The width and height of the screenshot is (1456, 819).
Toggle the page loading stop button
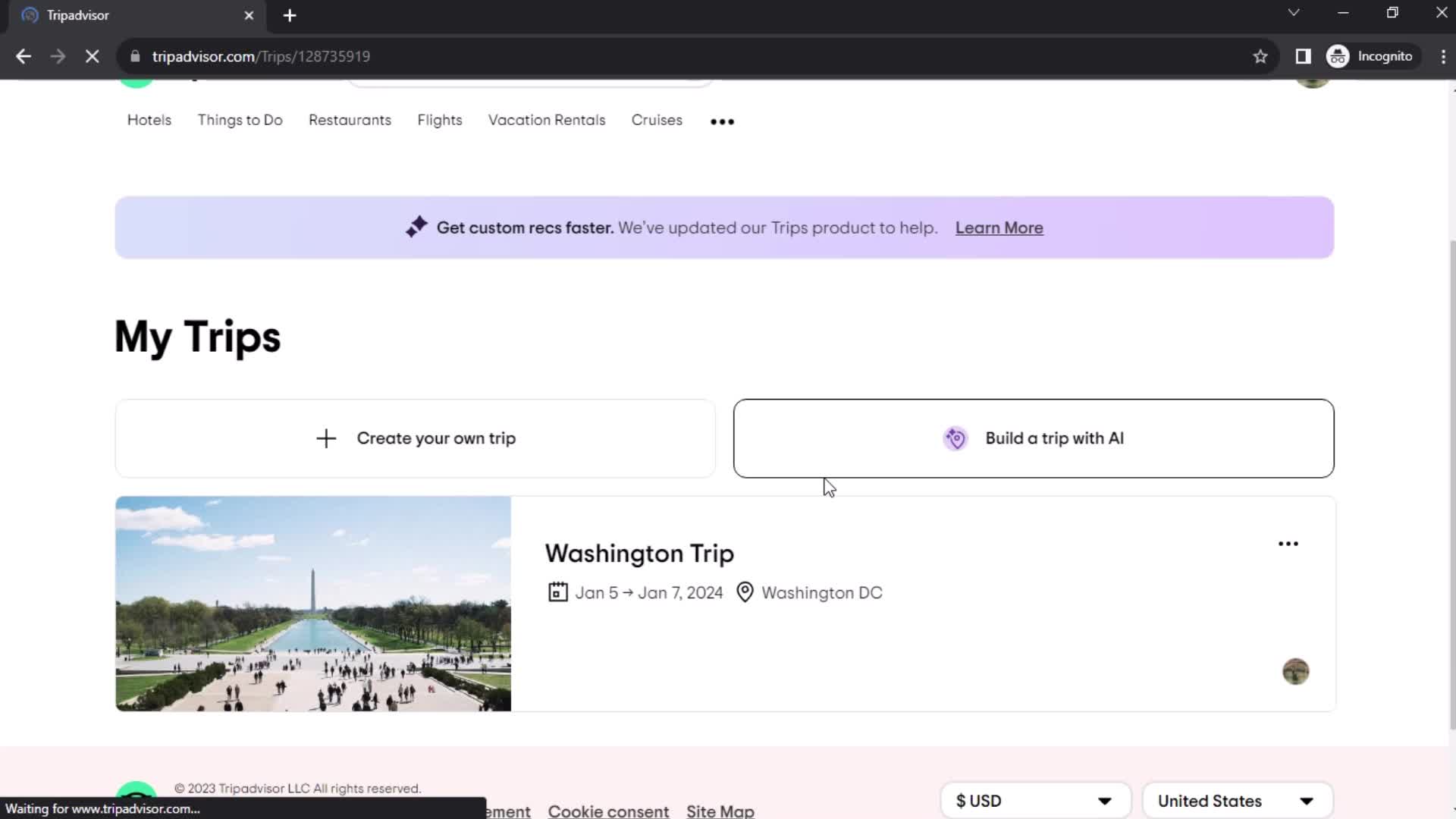[91, 56]
